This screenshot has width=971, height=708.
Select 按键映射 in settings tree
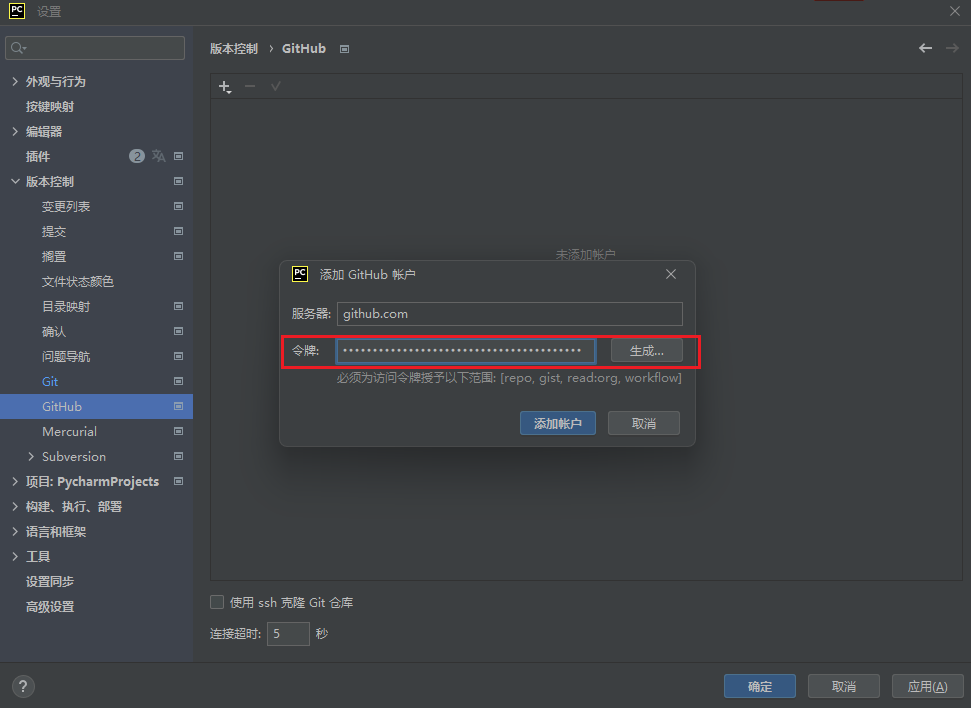coord(50,107)
